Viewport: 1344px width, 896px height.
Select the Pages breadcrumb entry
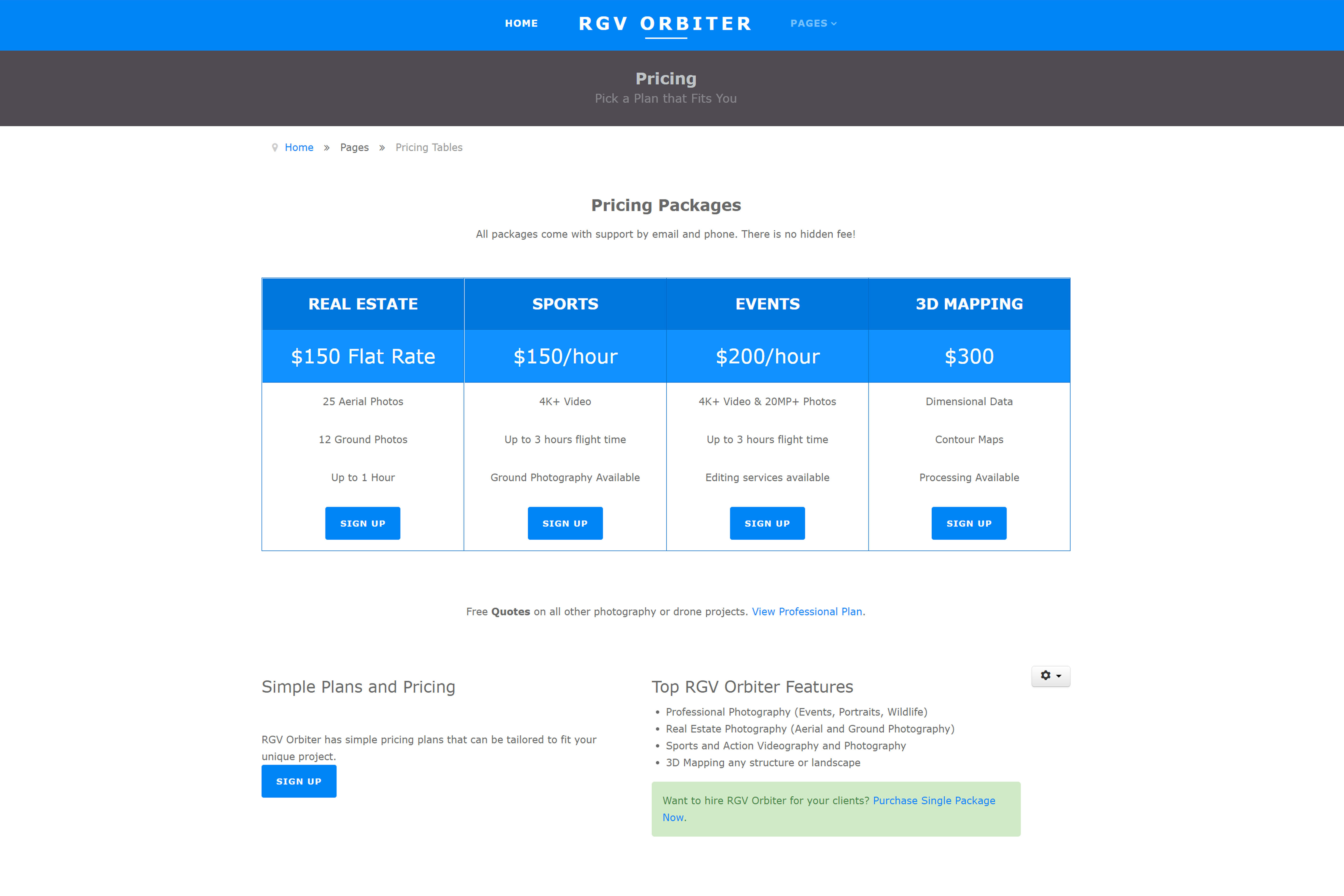point(354,147)
